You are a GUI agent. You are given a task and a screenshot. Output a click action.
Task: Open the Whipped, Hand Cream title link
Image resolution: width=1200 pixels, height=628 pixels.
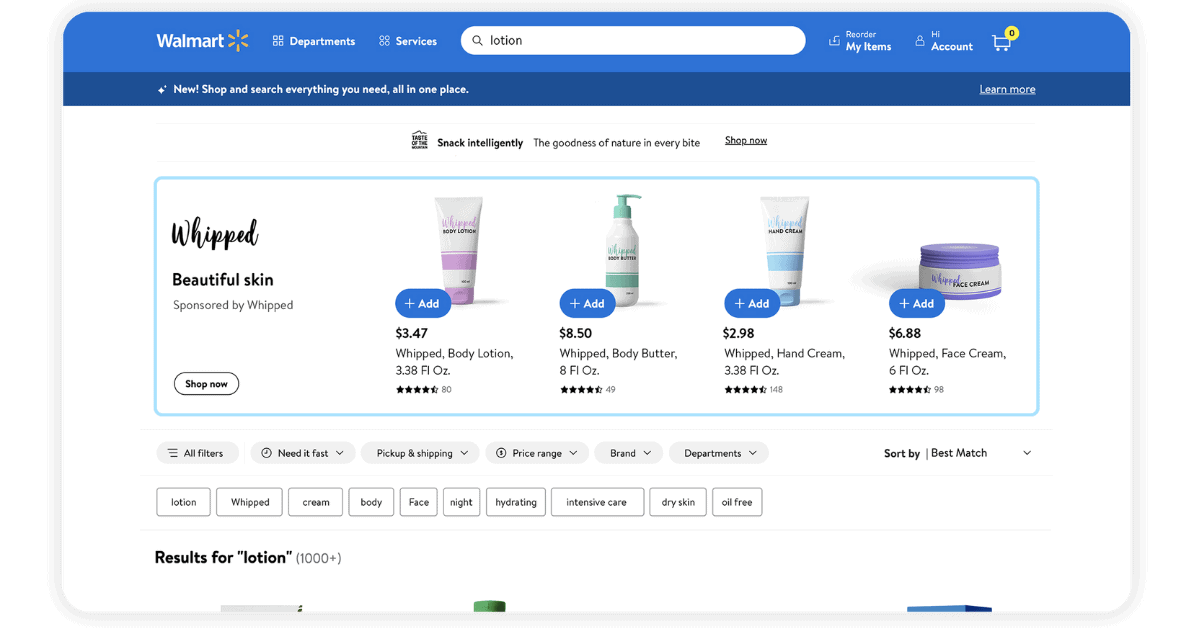pyautogui.click(x=784, y=362)
